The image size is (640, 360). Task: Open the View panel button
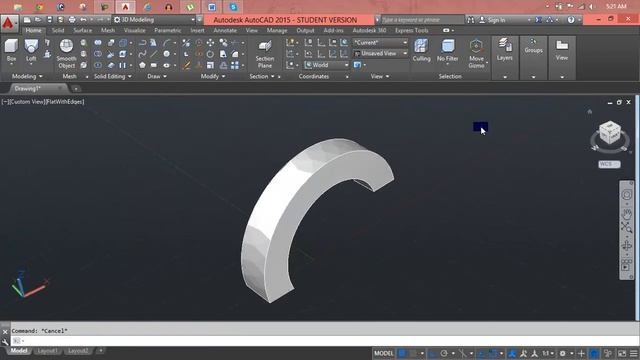[x=562, y=58]
